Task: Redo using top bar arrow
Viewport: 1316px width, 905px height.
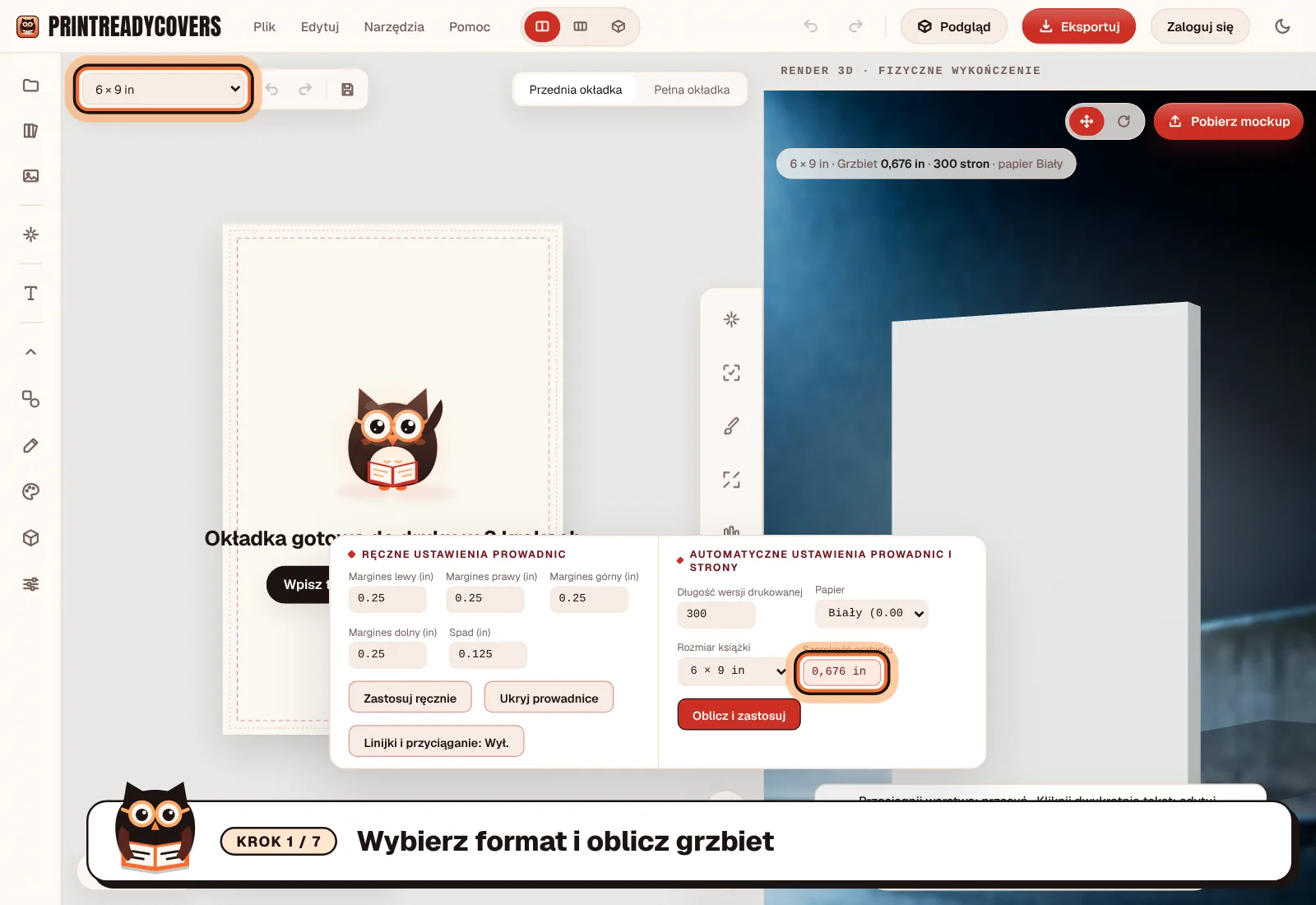Action: tap(856, 26)
